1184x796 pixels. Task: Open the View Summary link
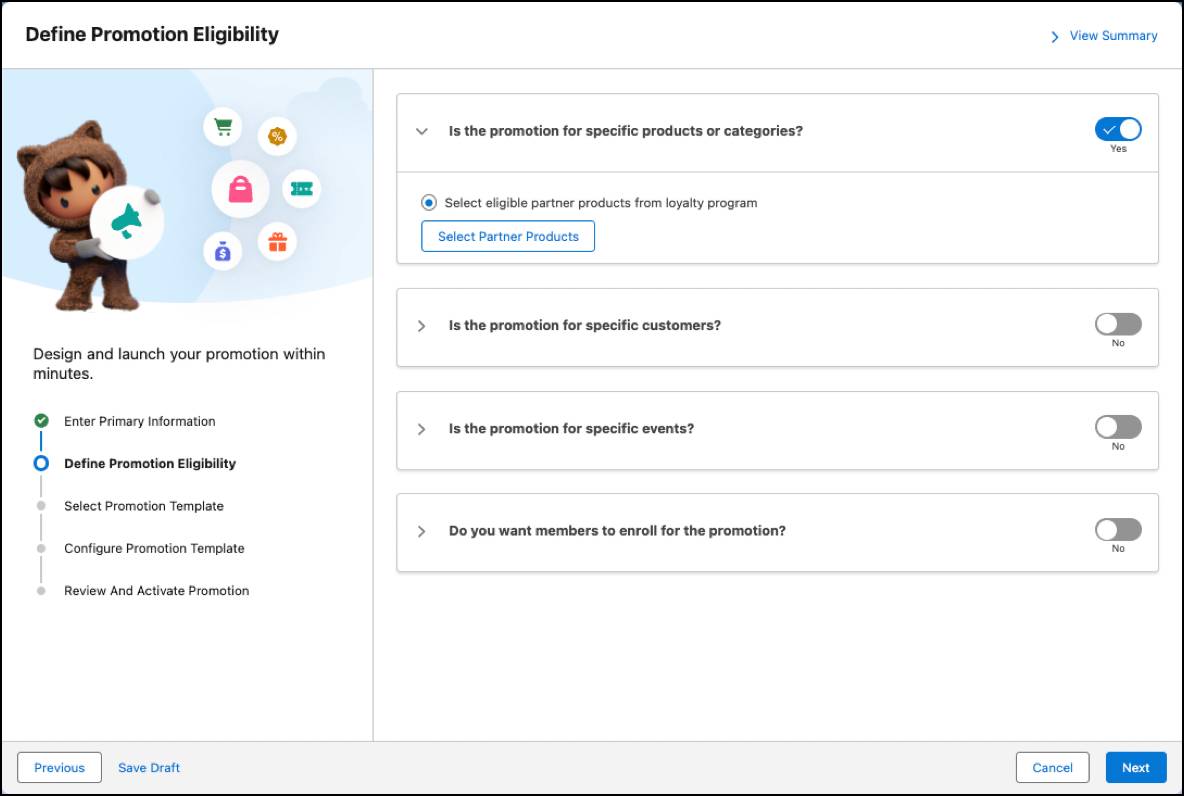(x=1113, y=35)
